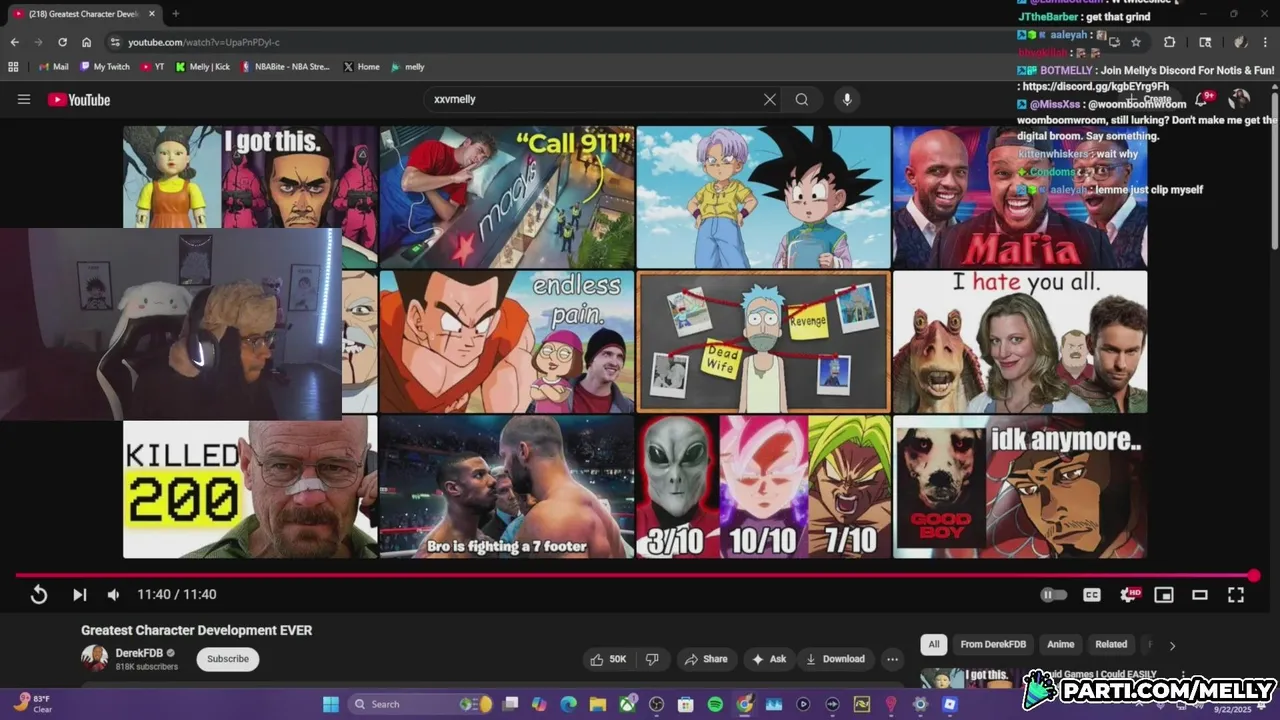Image resolution: width=1280 pixels, height=720 pixels.
Task: Mute the video volume
Action: [113, 594]
